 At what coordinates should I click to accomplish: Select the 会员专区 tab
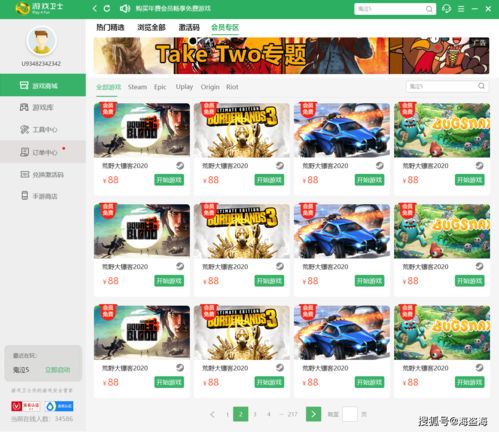(x=225, y=27)
